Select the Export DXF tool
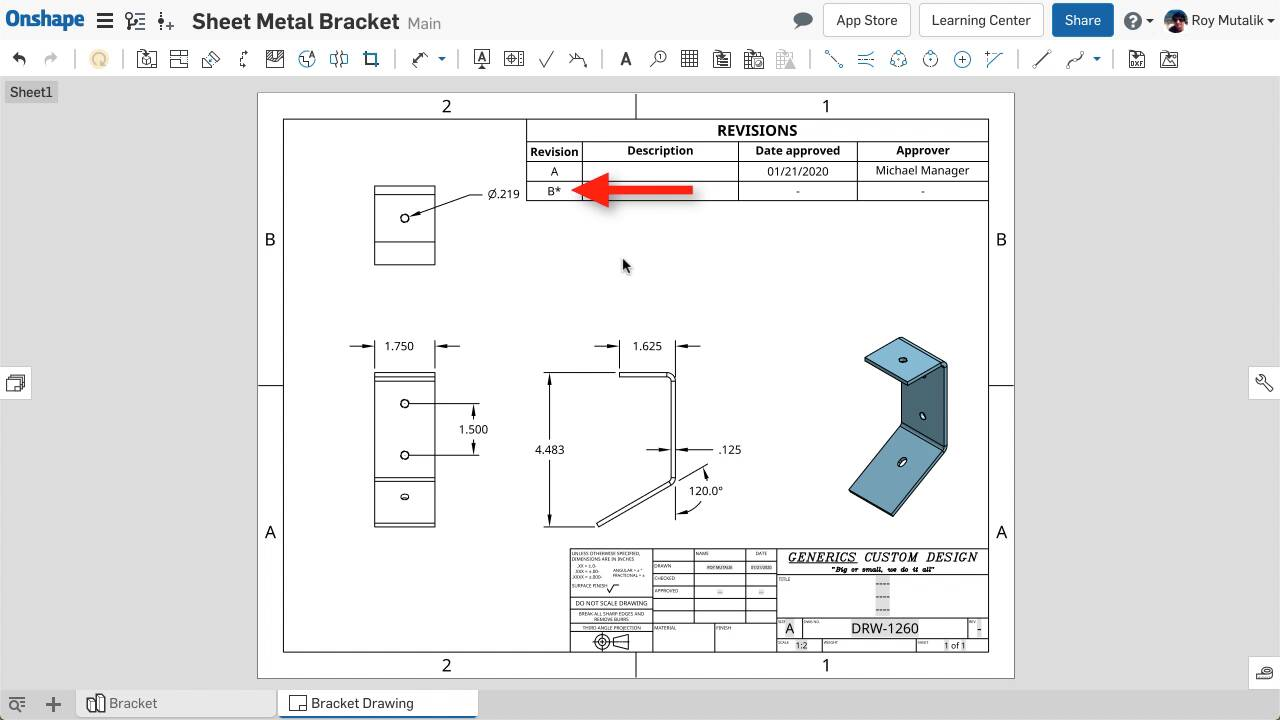 click(1136, 59)
